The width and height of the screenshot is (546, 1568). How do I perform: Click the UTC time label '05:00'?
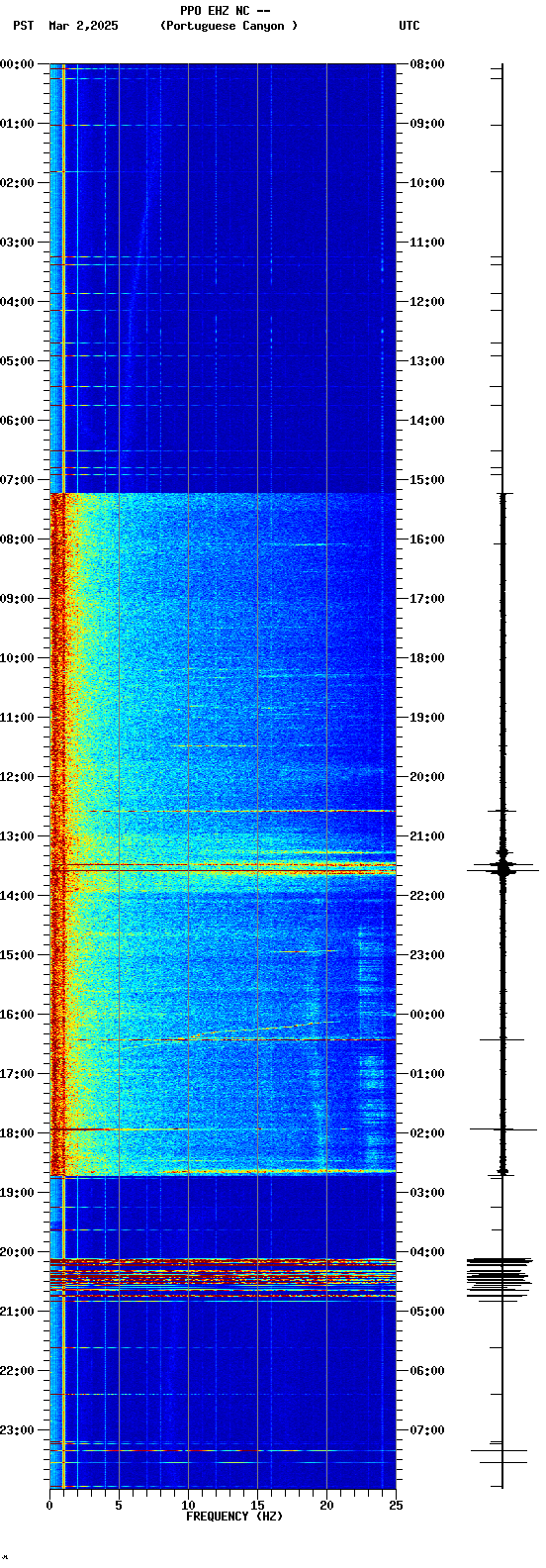point(426,1312)
